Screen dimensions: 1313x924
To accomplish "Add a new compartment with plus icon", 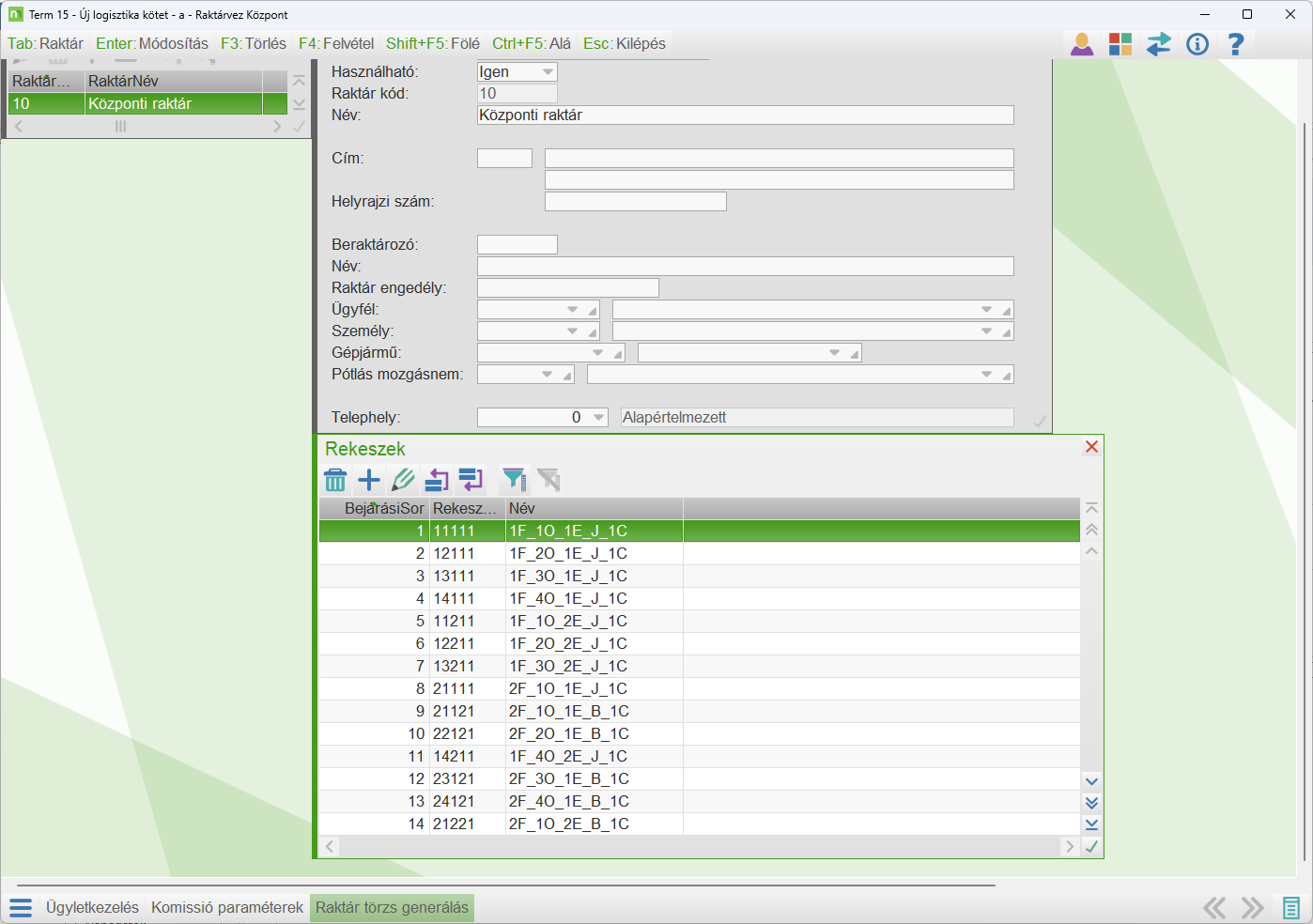I will pyautogui.click(x=369, y=480).
